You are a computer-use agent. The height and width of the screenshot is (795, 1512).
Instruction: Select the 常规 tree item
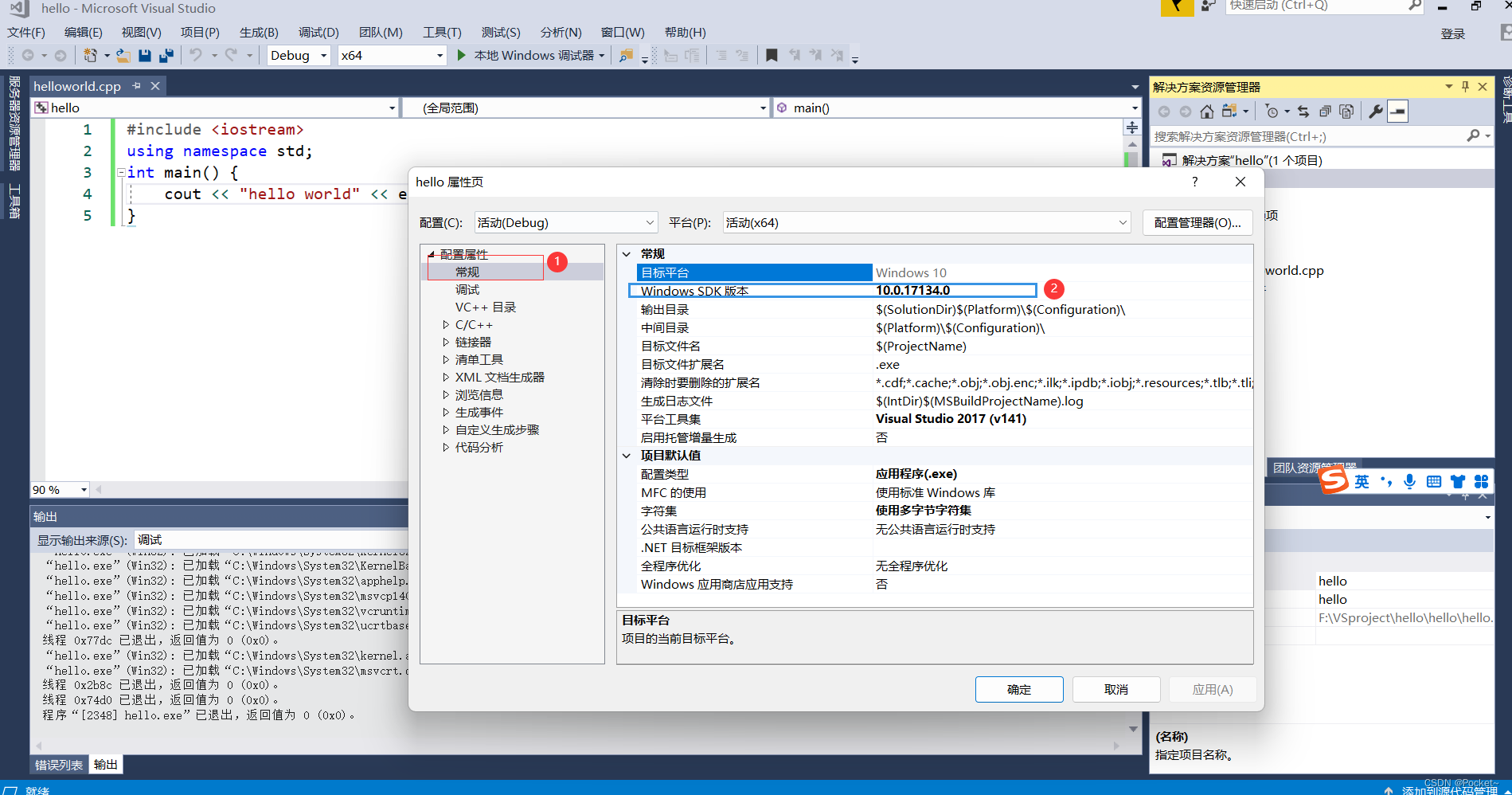(467, 272)
